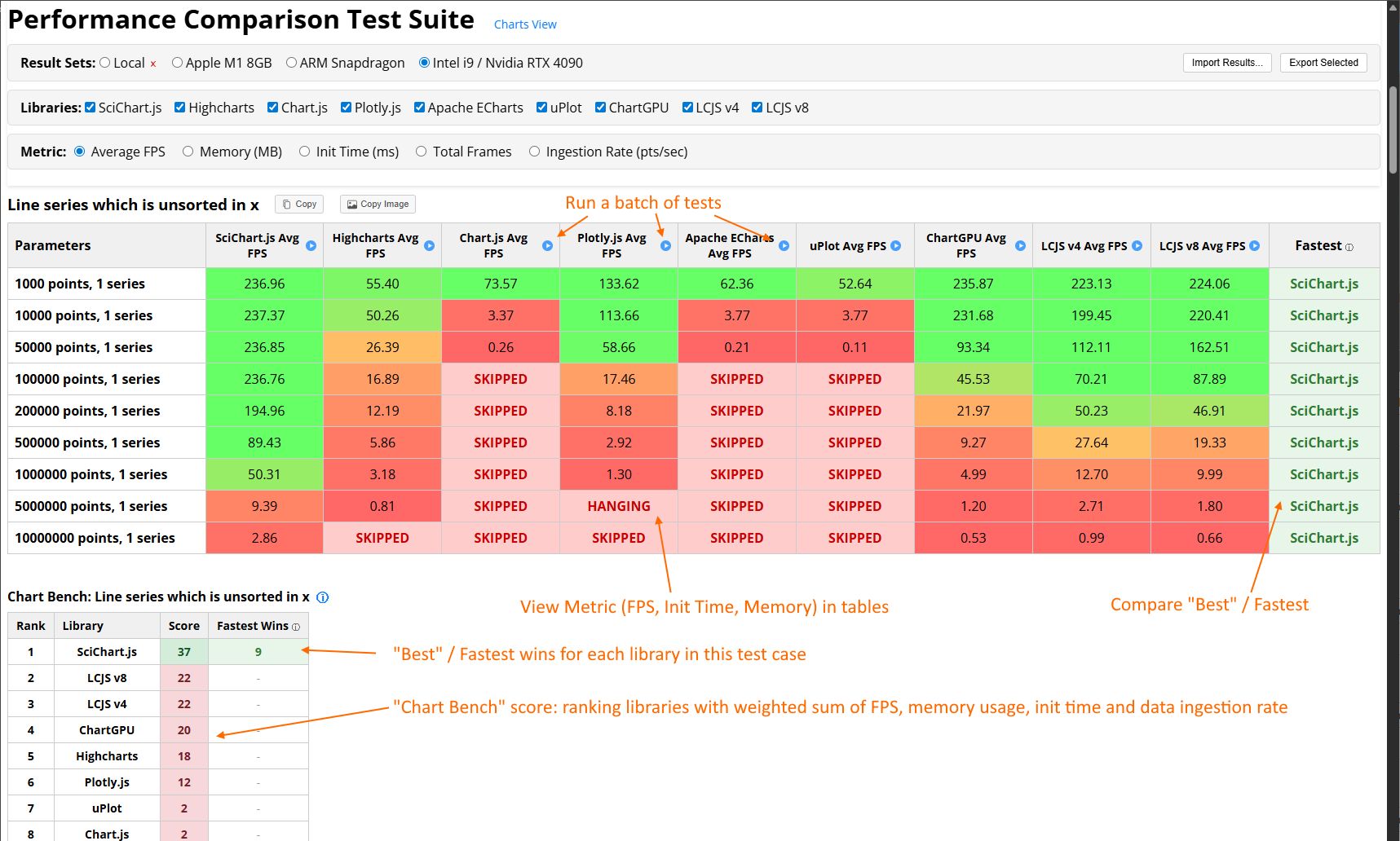The image size is (1400, 841).
Task: Click the 10000 points, 1 series row label
Action: [107, 315]
